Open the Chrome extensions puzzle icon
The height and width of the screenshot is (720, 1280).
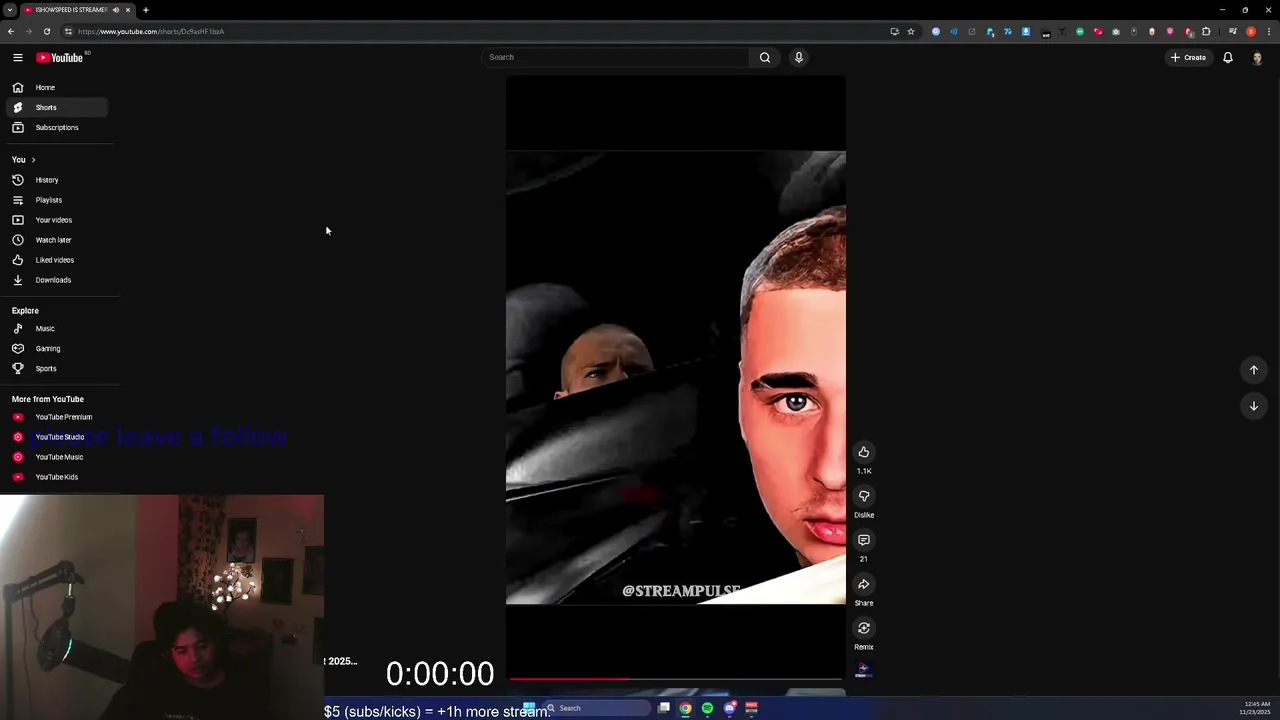coord(1206,31)
